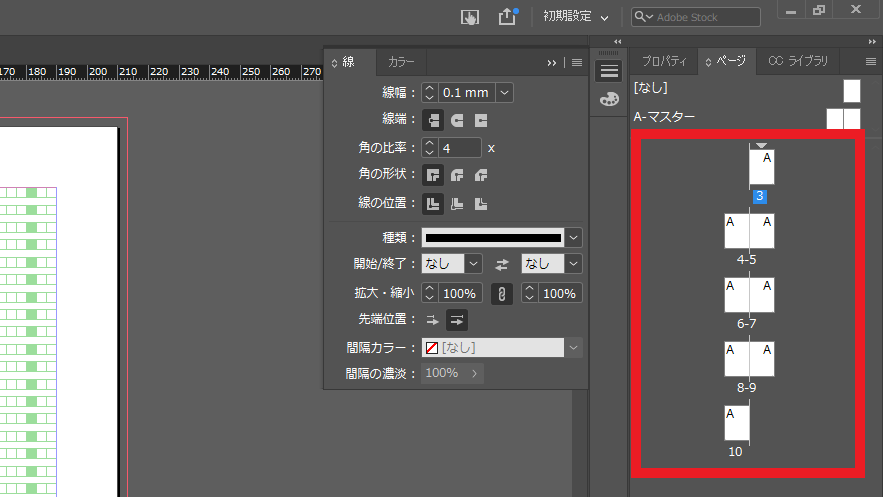Swap start and end arrowheads
This screenshot has height=497, width=883.
[x=502, y=264]
